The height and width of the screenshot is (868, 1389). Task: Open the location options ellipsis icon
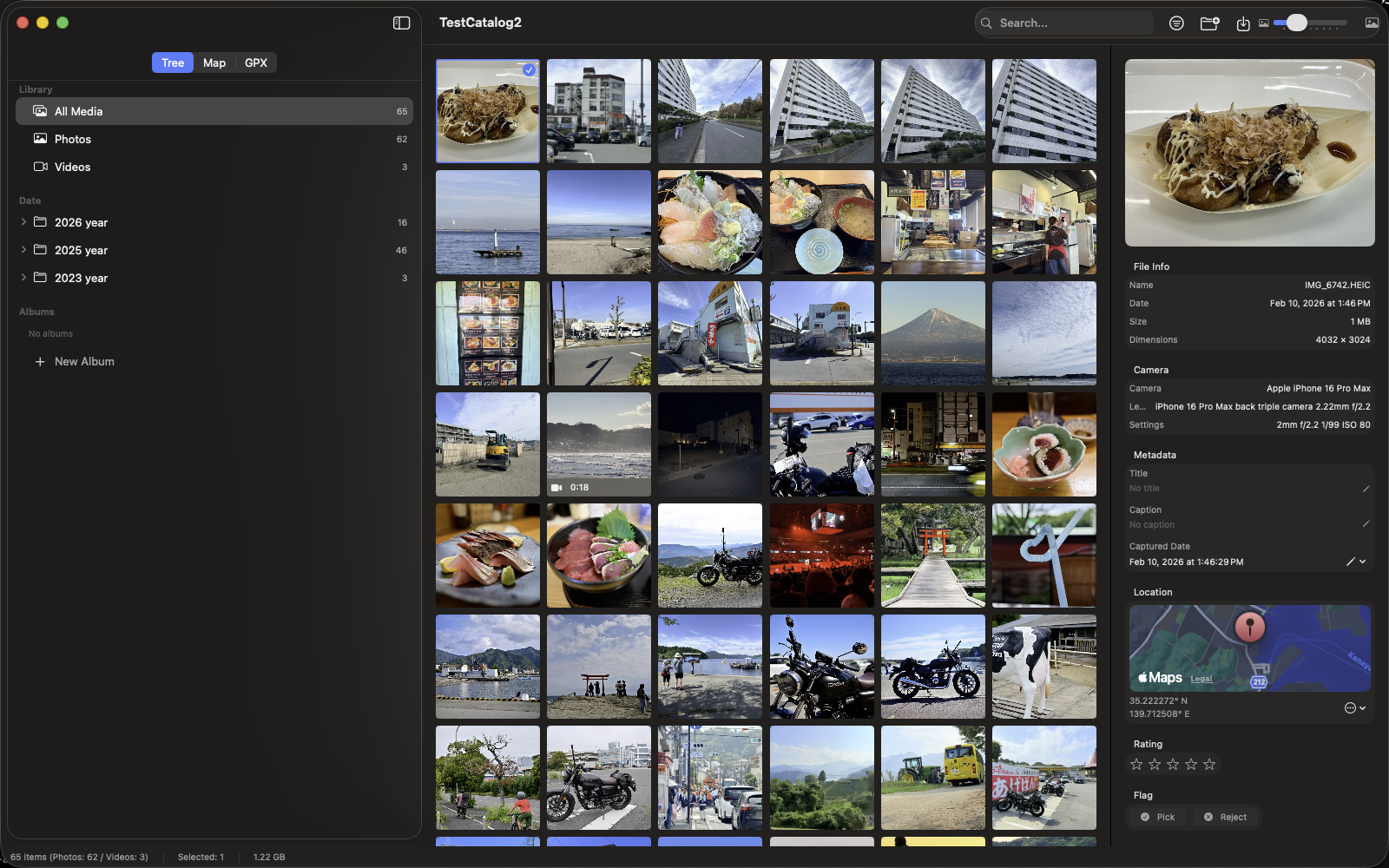click(x=1351, y=707)
